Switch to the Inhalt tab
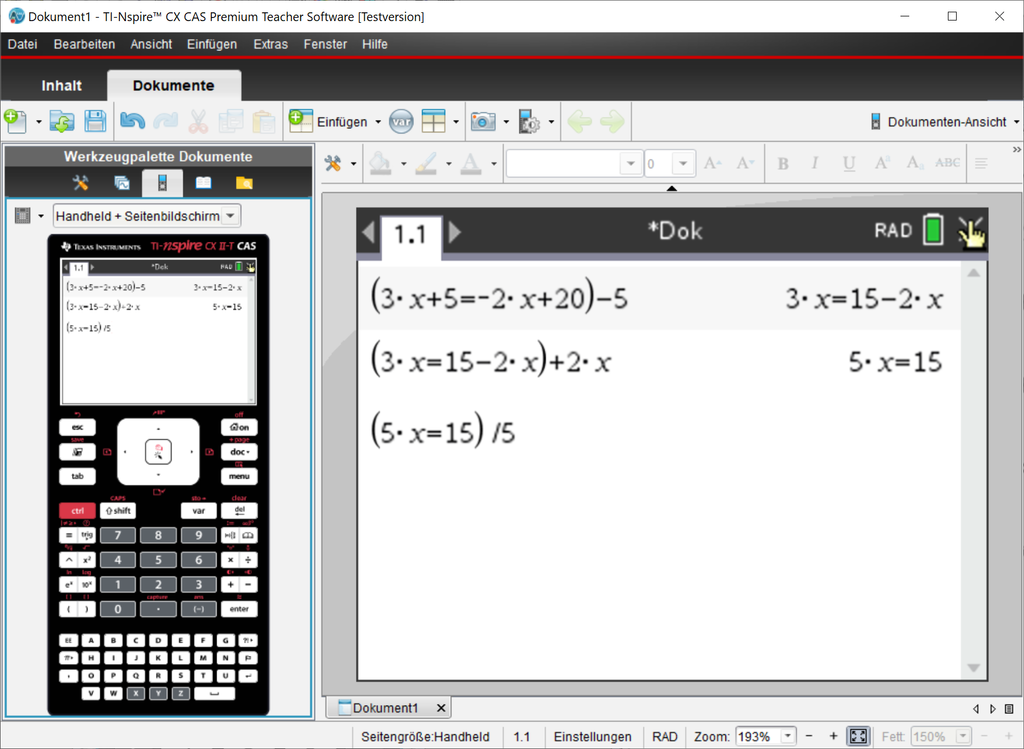 pos(61,86)
